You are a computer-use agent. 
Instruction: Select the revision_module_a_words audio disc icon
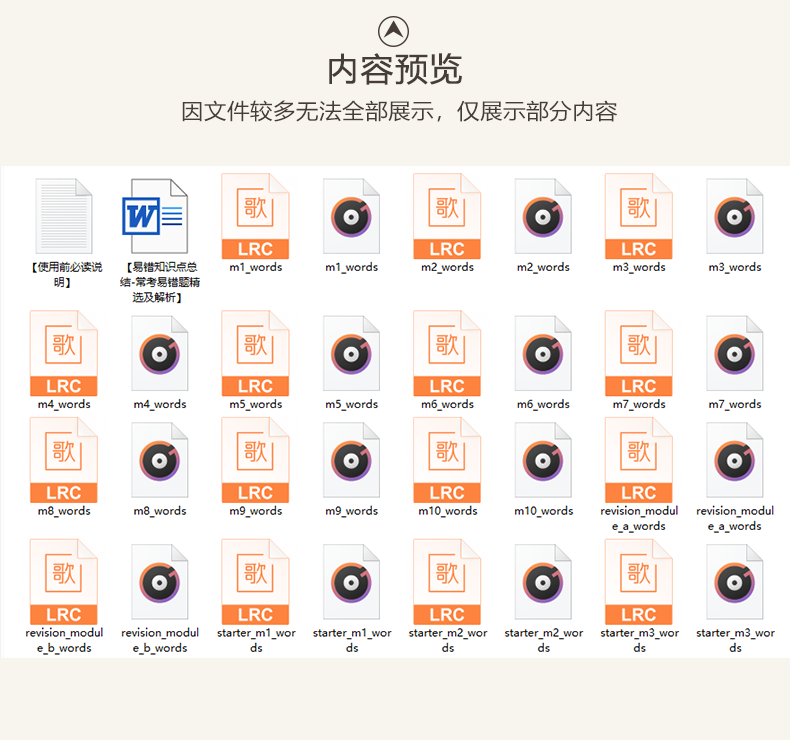735,460
